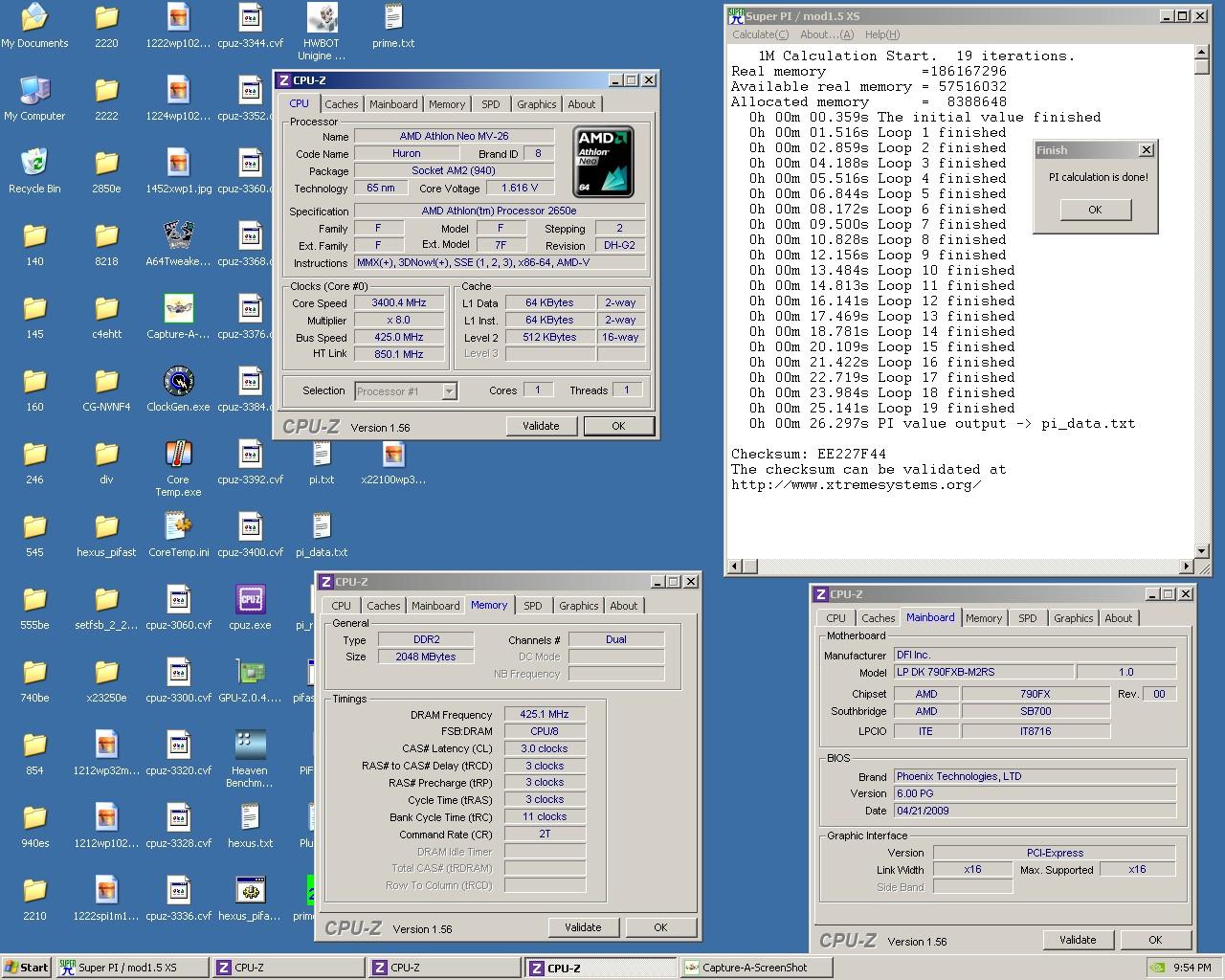Click OK in the Mainboard CPU-Z window
The image size is (1225, 980).
[1155, 940]
